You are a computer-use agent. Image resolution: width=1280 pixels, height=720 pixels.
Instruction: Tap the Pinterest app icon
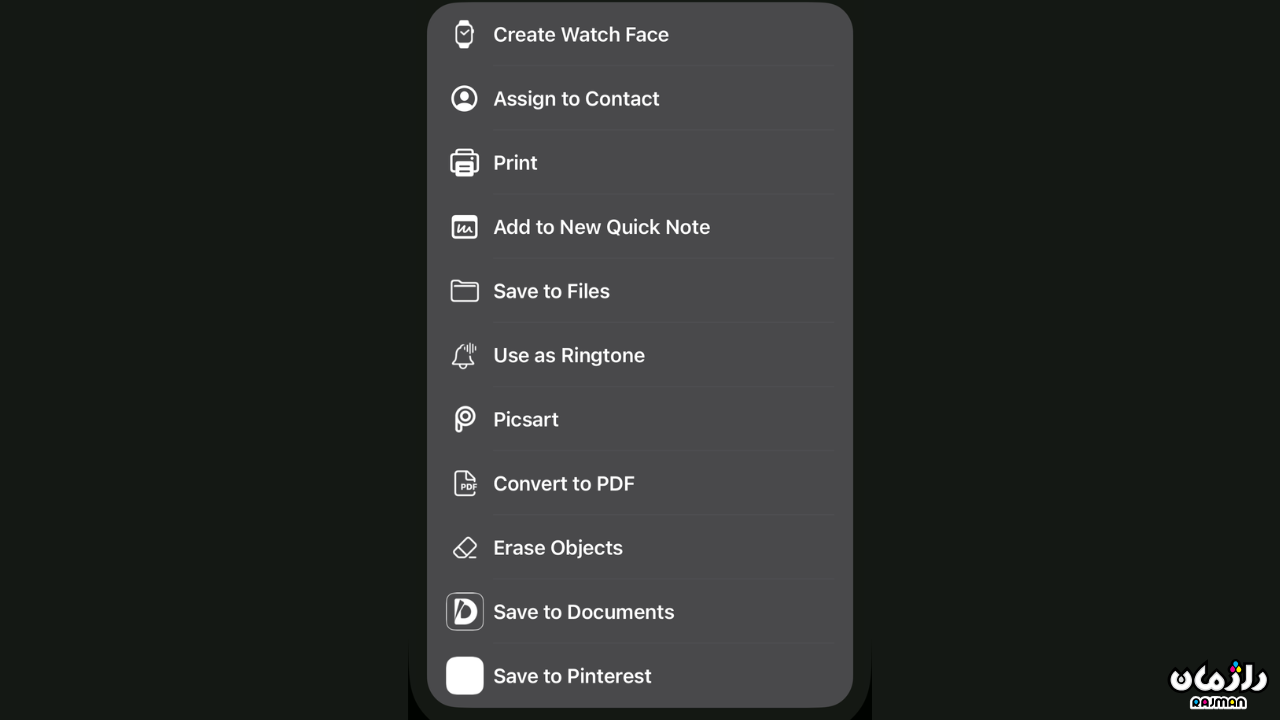pyautogui.click(x=464, y=676)
